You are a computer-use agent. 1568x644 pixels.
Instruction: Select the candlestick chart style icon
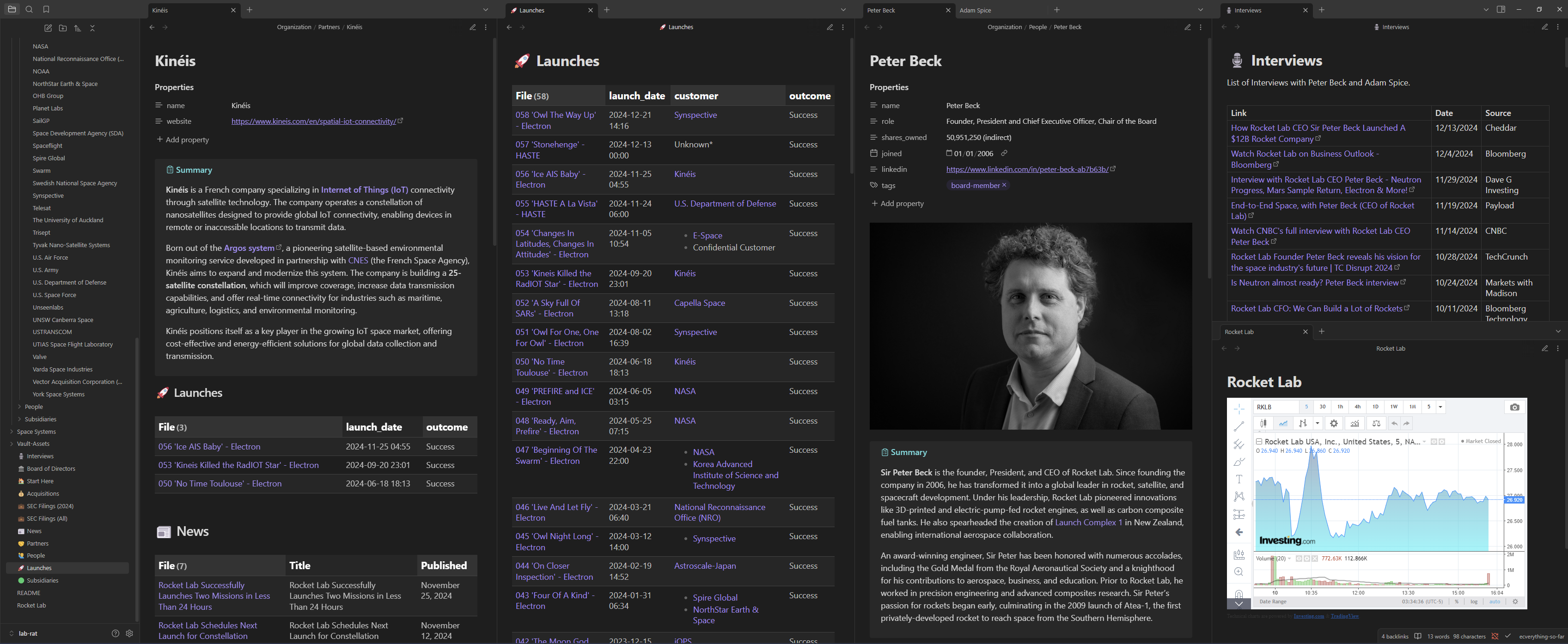tap(1263, 424)
